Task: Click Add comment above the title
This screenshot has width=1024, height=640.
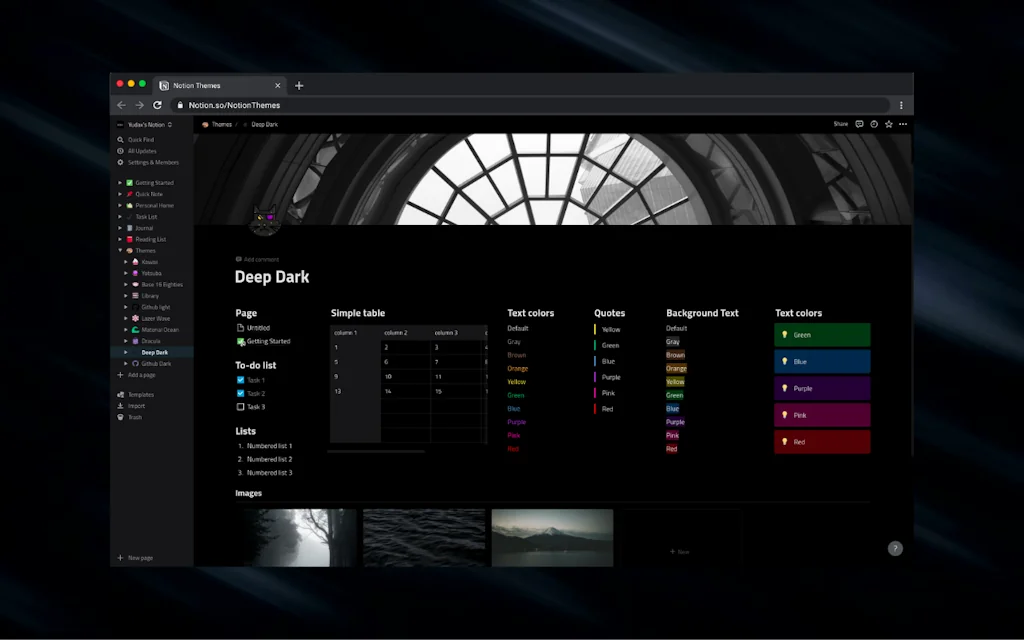Action: (258, 259)
